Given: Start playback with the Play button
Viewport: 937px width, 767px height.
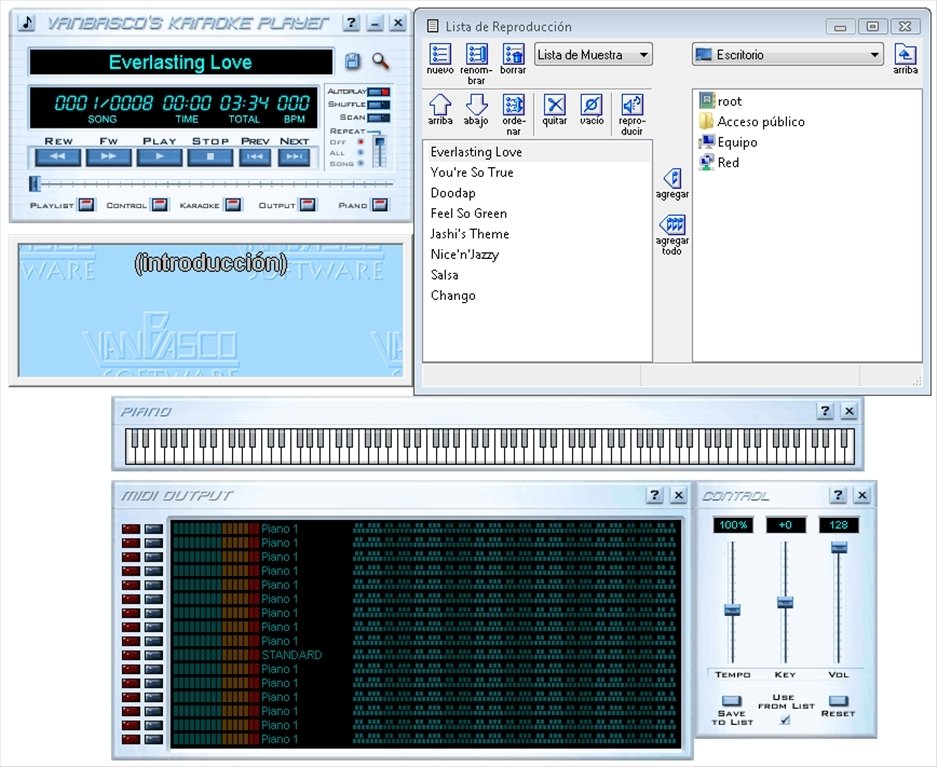Looking at the screenshot, I should (x=160, y=157).
